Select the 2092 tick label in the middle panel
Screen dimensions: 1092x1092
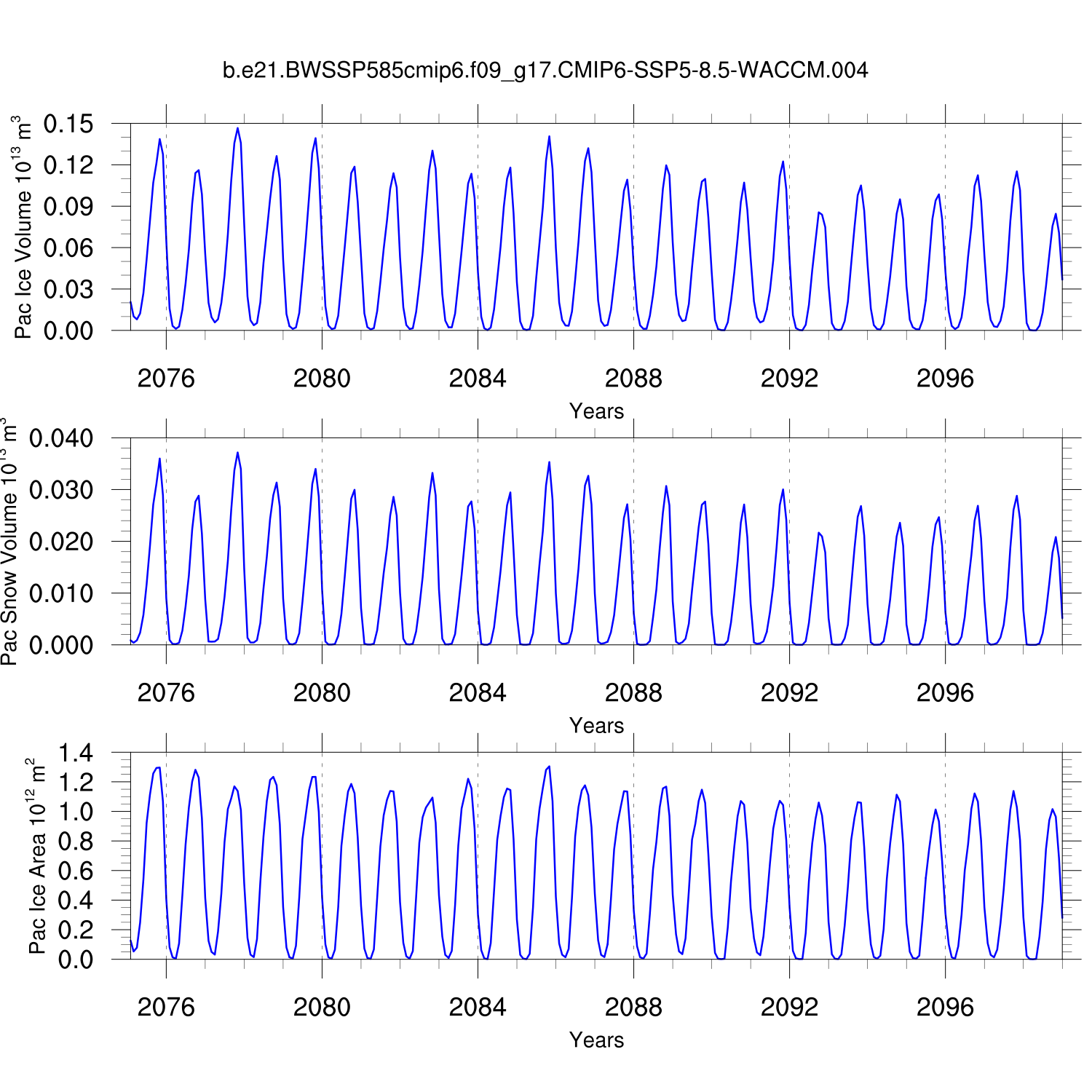pos(789,693)
